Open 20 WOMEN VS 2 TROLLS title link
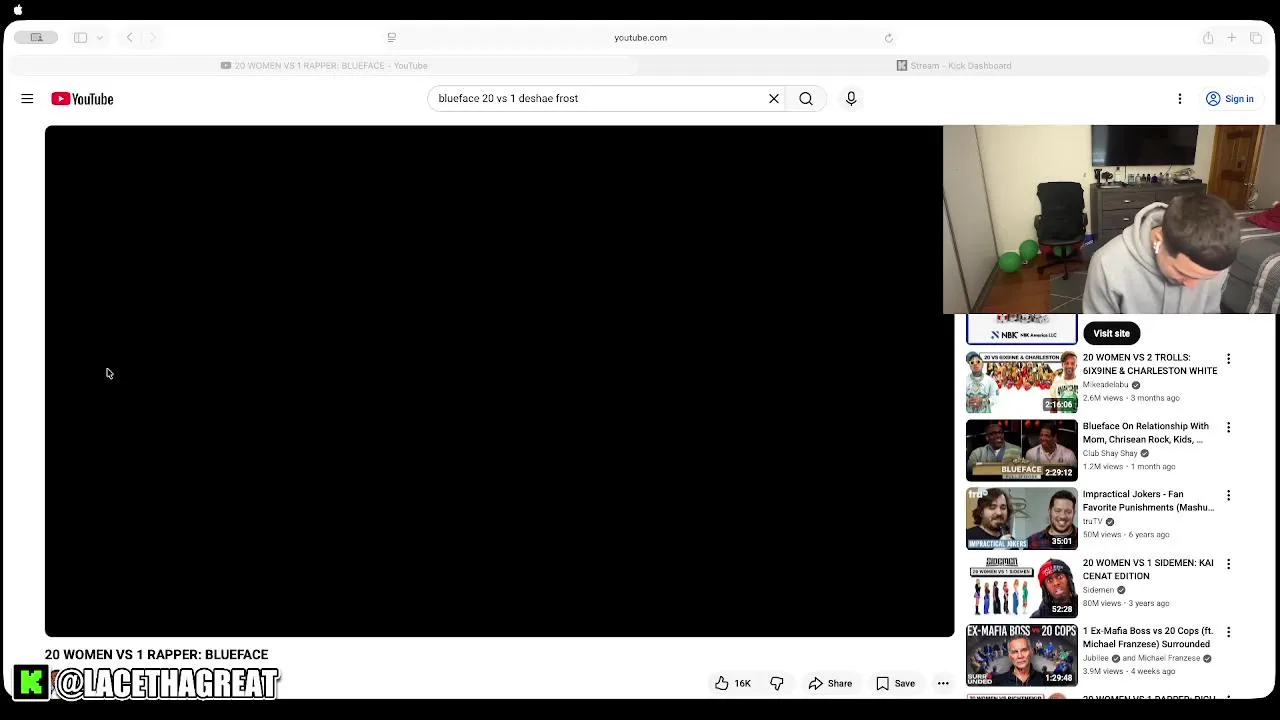The width and height of the screenshot is (1280, 720). click(x=1150, y=364)
